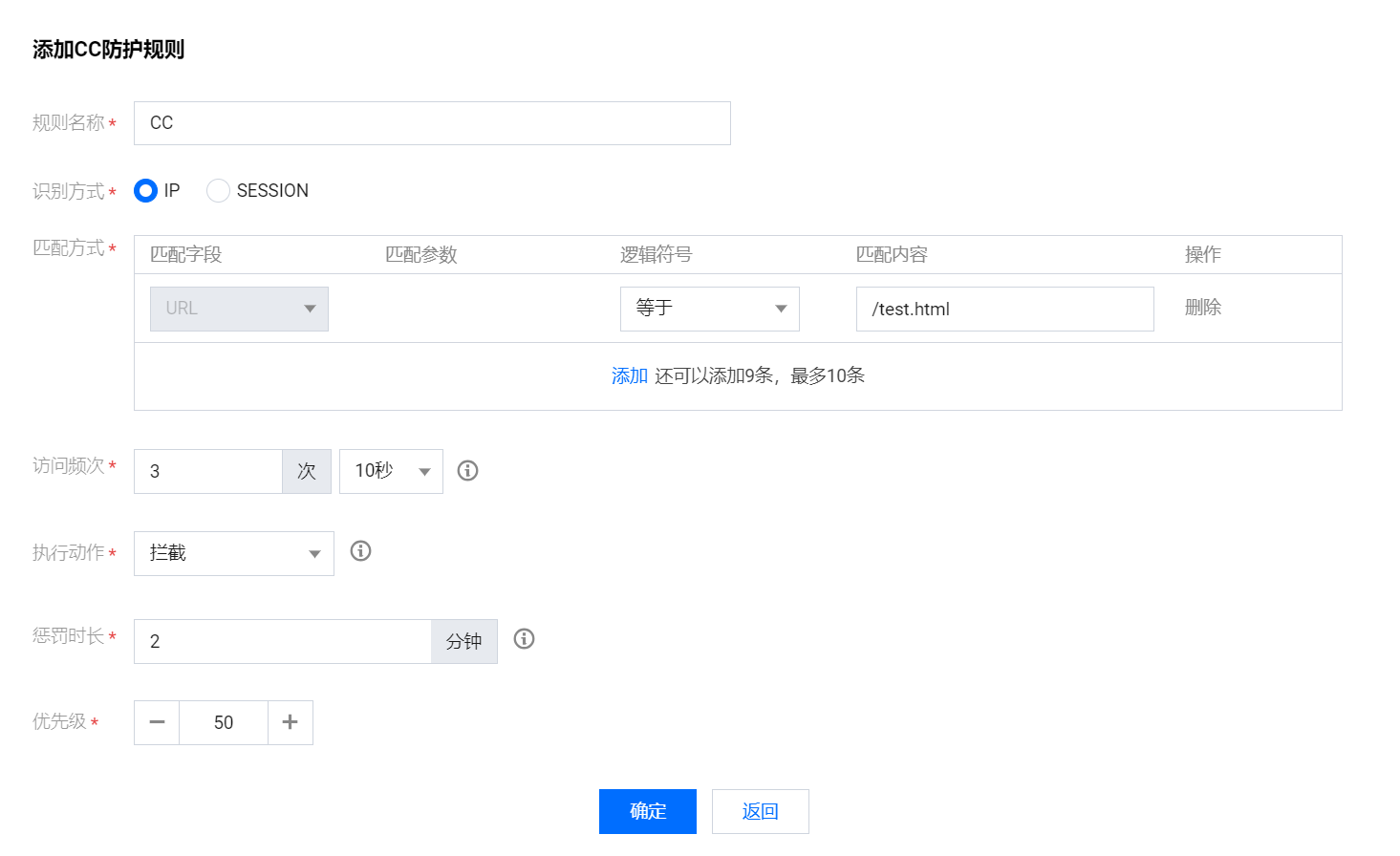This screenshot has height=856, width=1400.
Task: Click the access frequency count input
Action: (208, 471)
